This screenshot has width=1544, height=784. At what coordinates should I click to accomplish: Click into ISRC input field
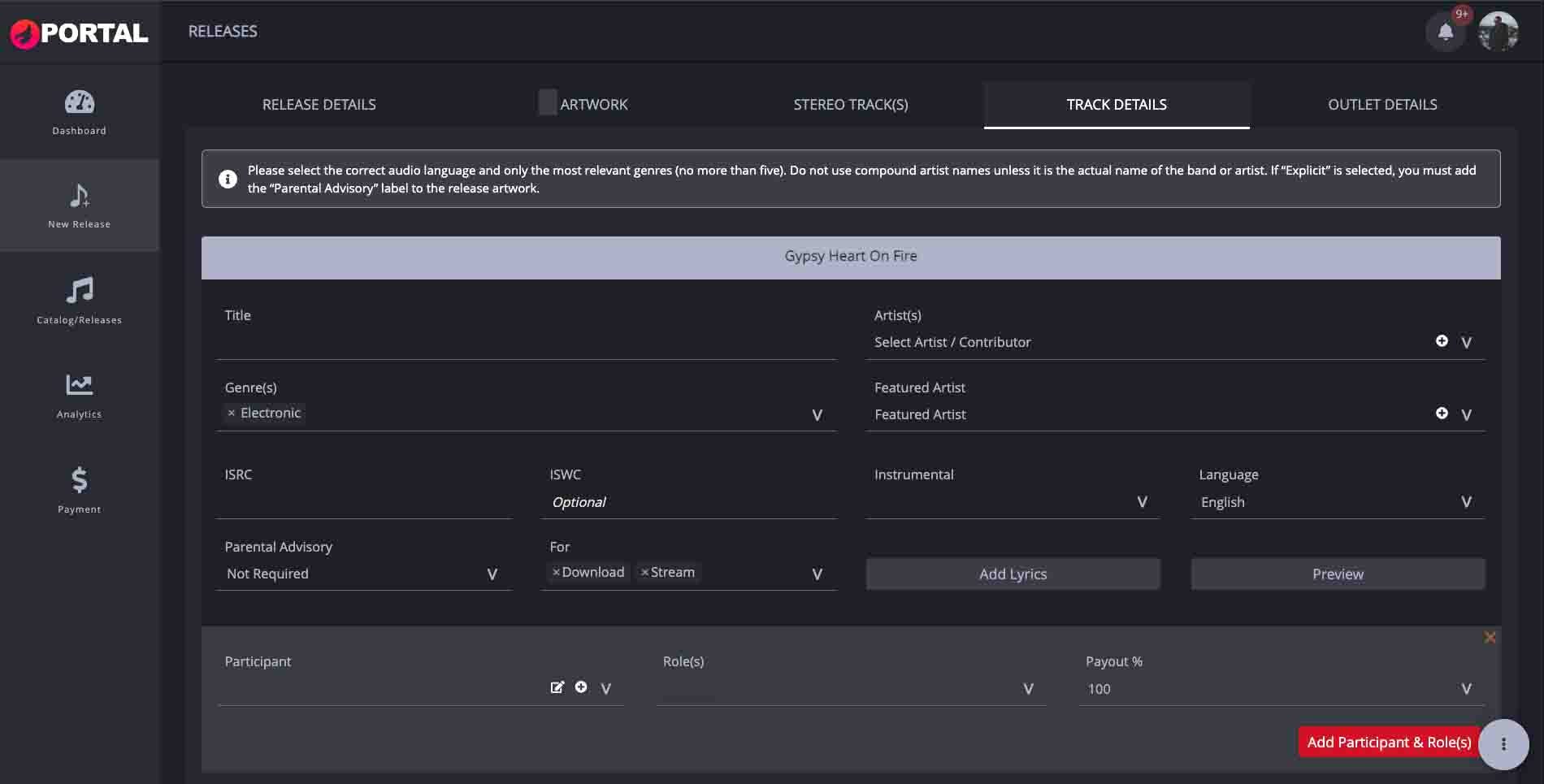[x=364, y=502]
